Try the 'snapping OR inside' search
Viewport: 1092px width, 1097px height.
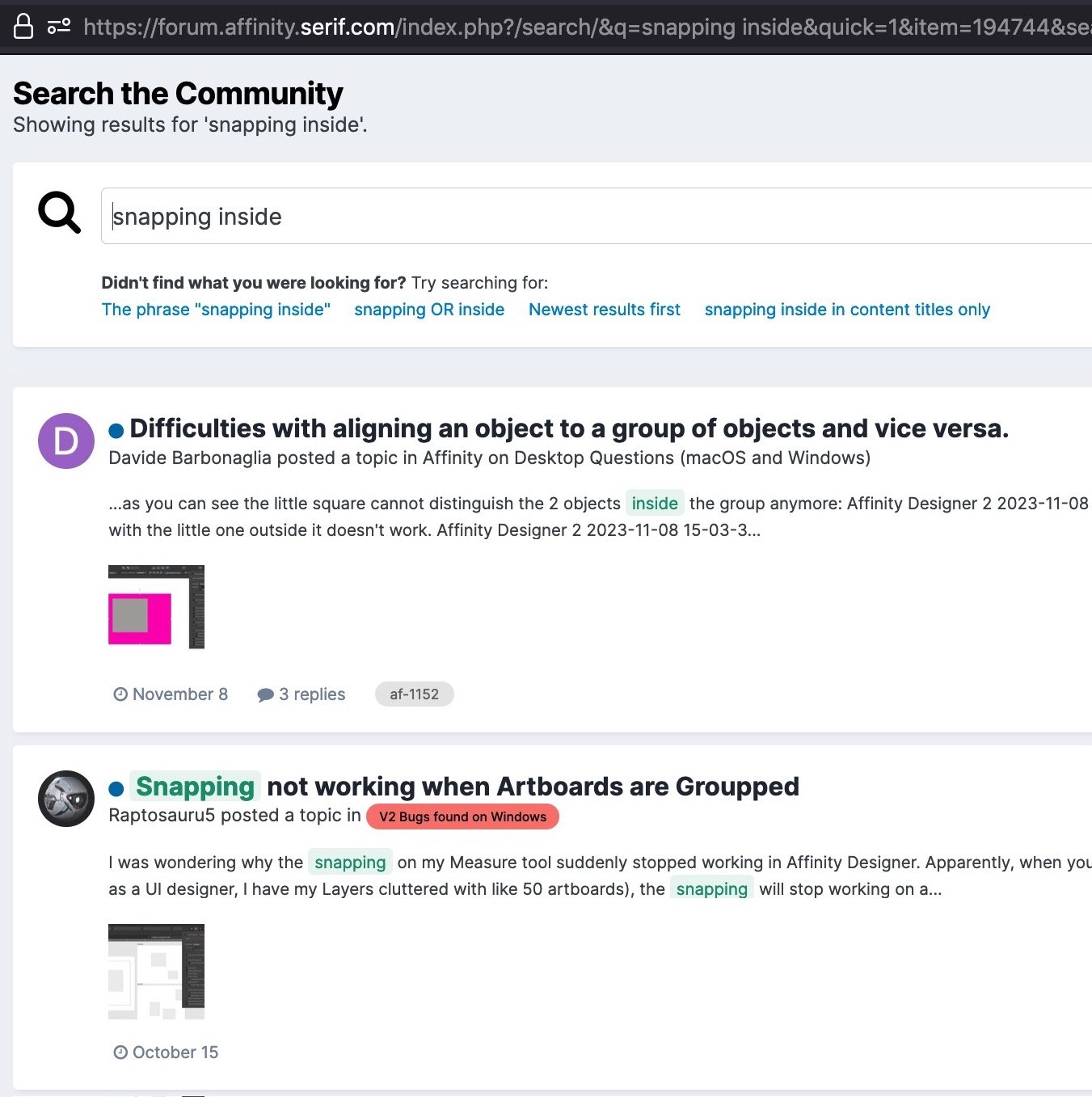429,310
